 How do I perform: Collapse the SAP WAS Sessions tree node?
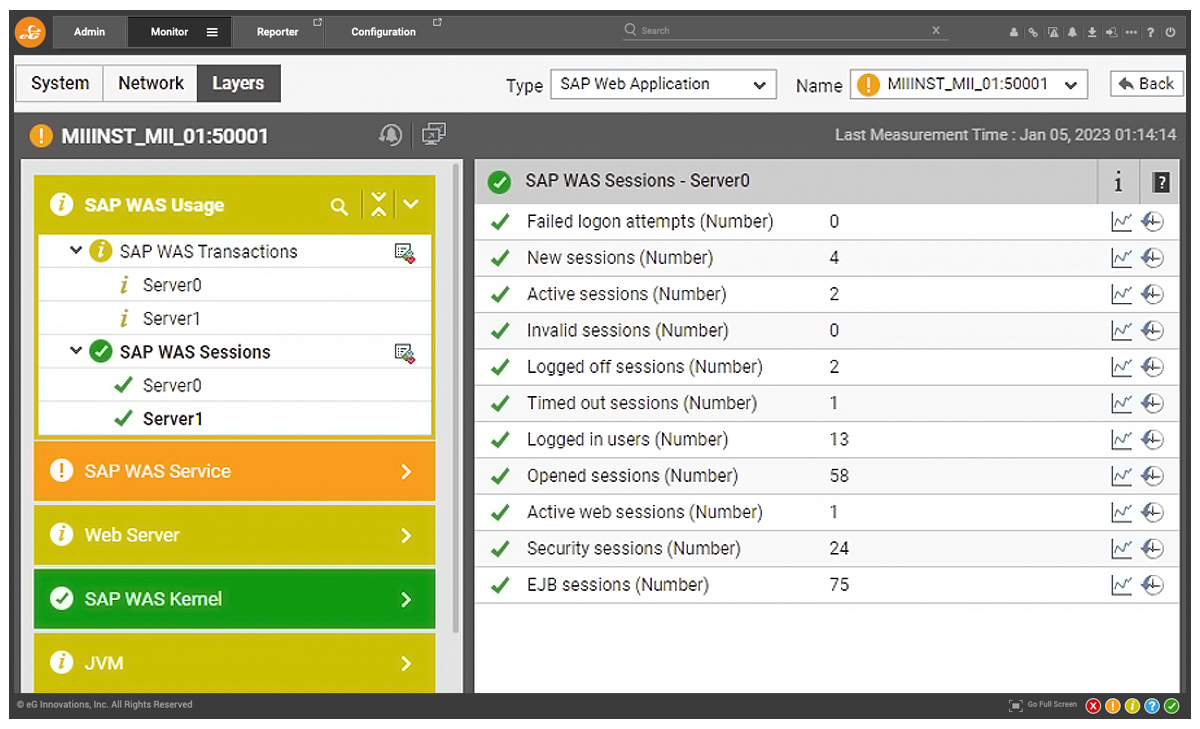[x=76, y=351]
